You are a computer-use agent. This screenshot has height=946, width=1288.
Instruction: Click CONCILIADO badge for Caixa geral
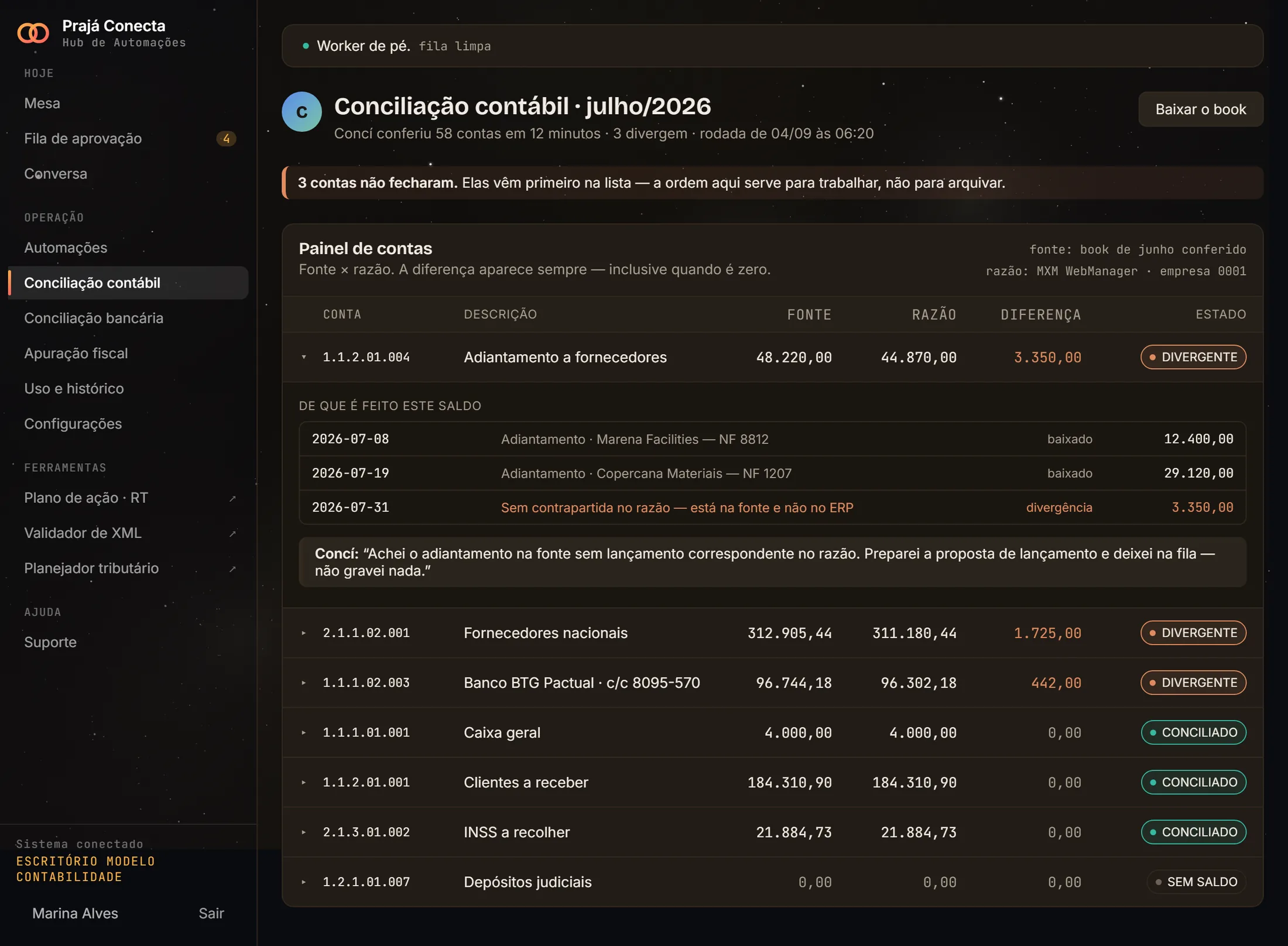[x=1193, y=732]
